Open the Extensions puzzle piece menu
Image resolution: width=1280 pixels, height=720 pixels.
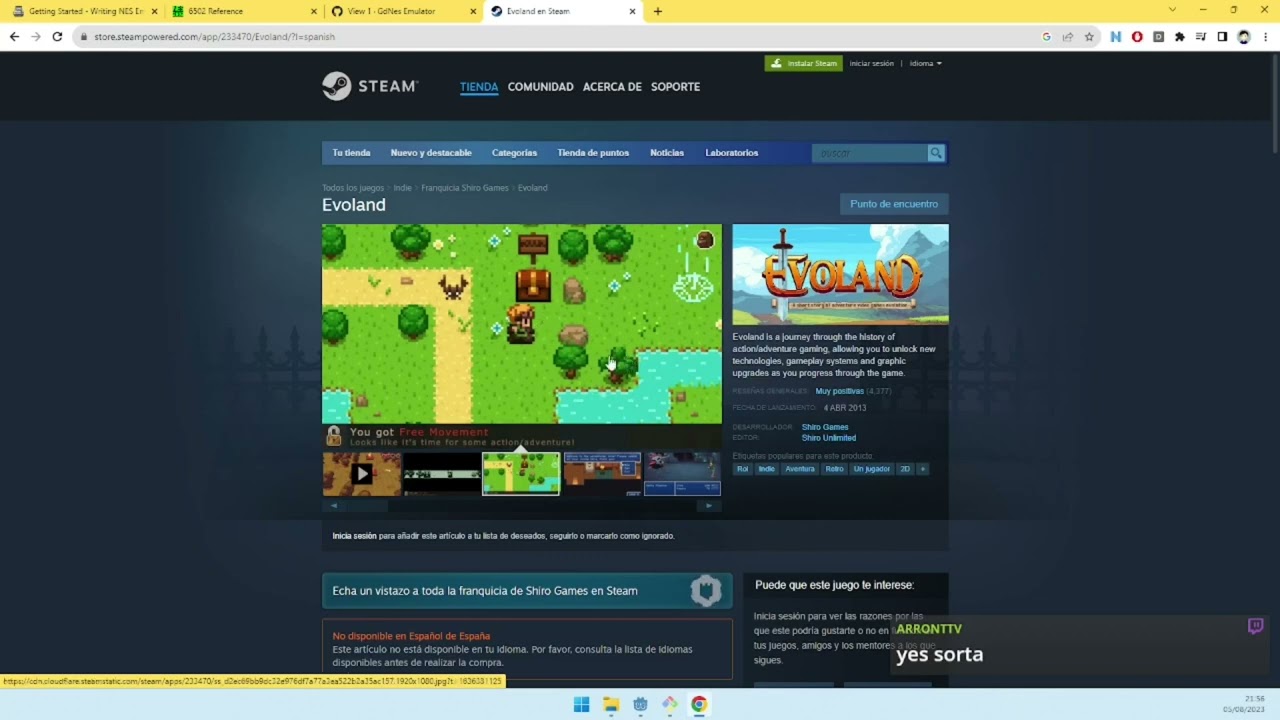coord(1180,37)
